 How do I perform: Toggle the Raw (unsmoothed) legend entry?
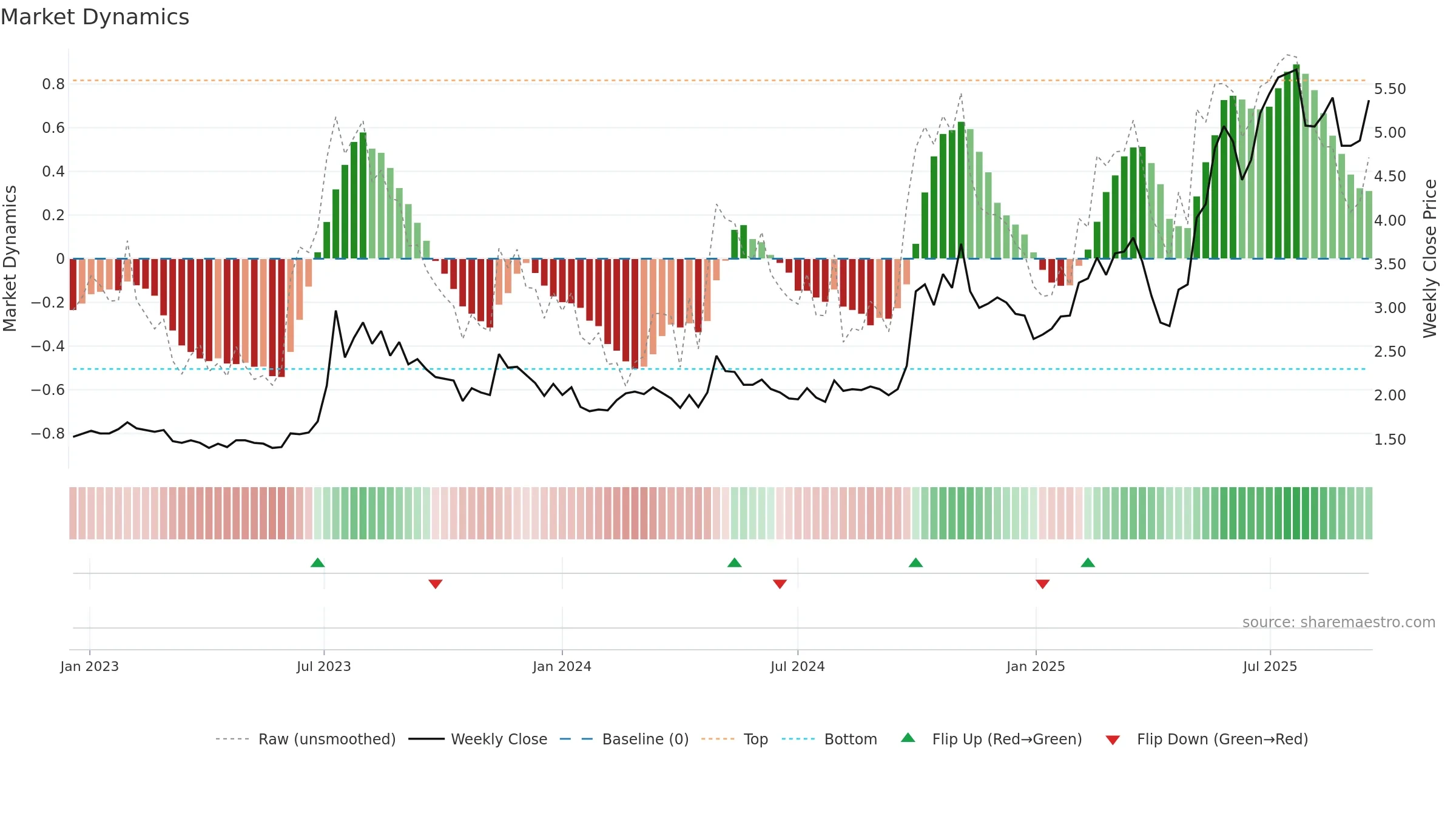(306, 739)
